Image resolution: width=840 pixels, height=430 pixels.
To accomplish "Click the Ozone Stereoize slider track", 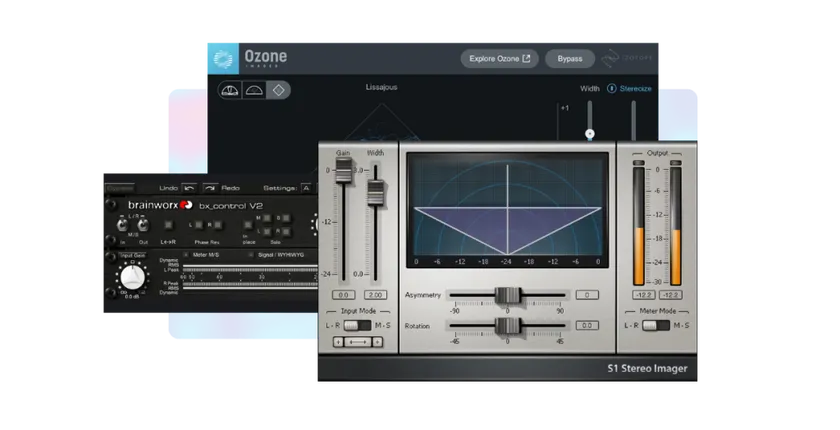I will tap(633, 120).
